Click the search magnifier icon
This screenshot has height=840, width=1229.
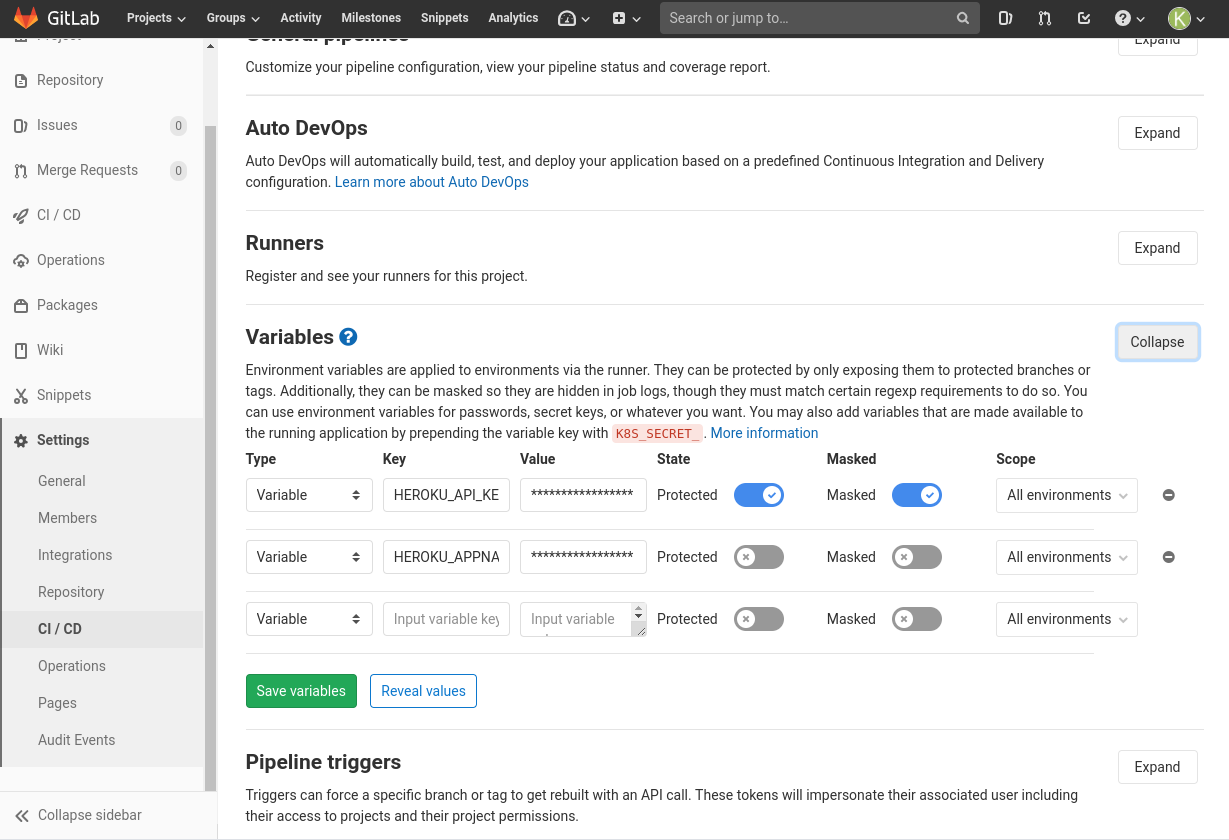pos(962,18)
